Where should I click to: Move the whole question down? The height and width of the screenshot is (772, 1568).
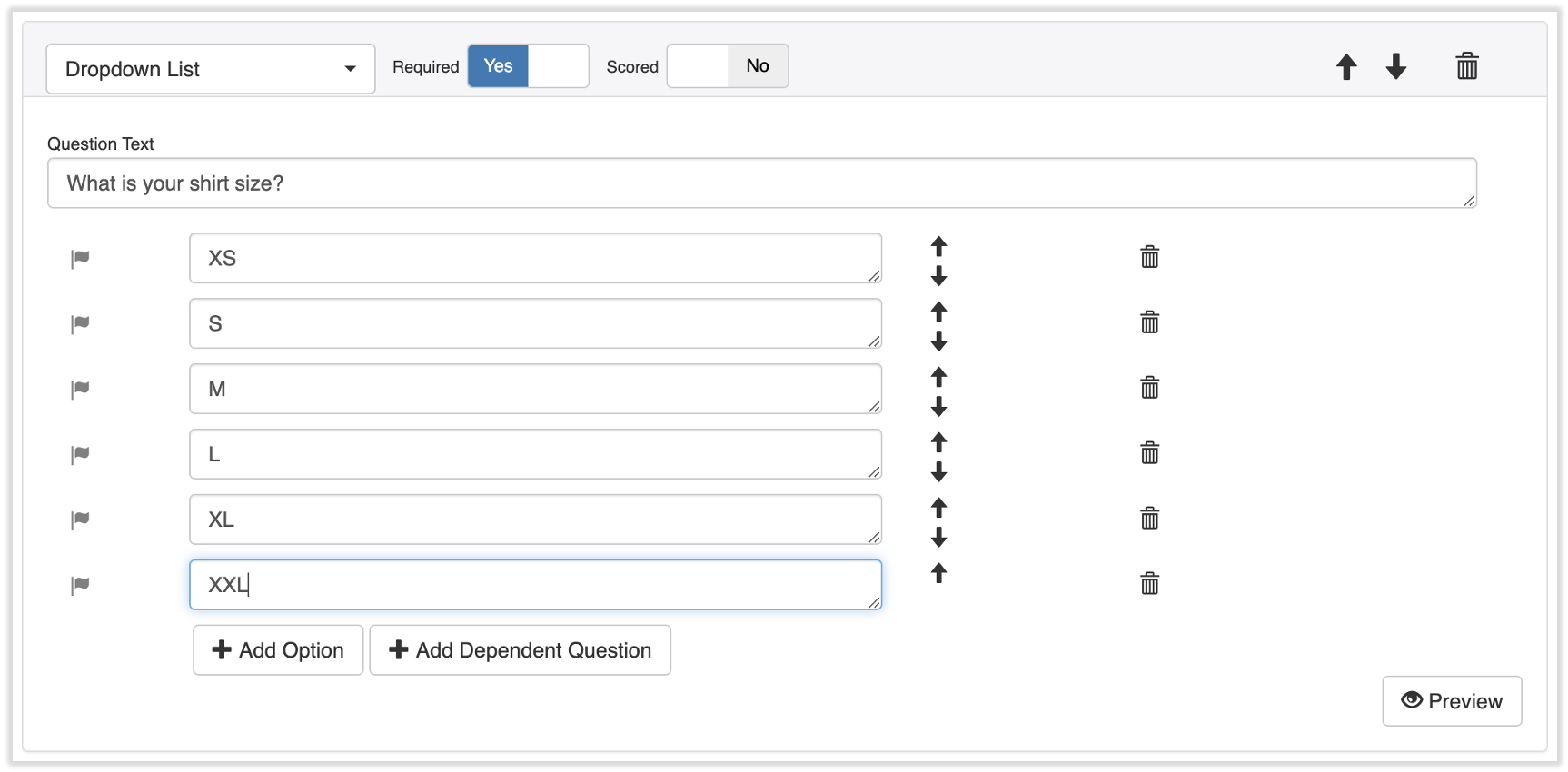pyautogui.click(x=1395, y=66)
